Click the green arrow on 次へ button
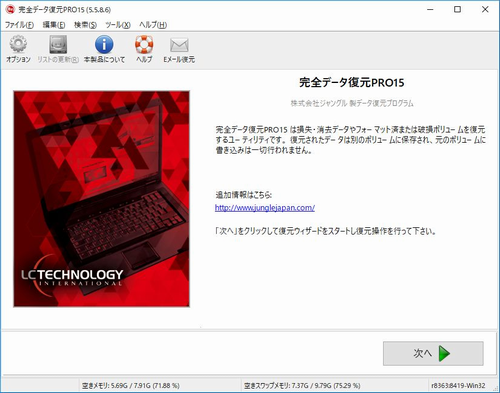This screenshot has height=393, width=500. coord(444,353)
